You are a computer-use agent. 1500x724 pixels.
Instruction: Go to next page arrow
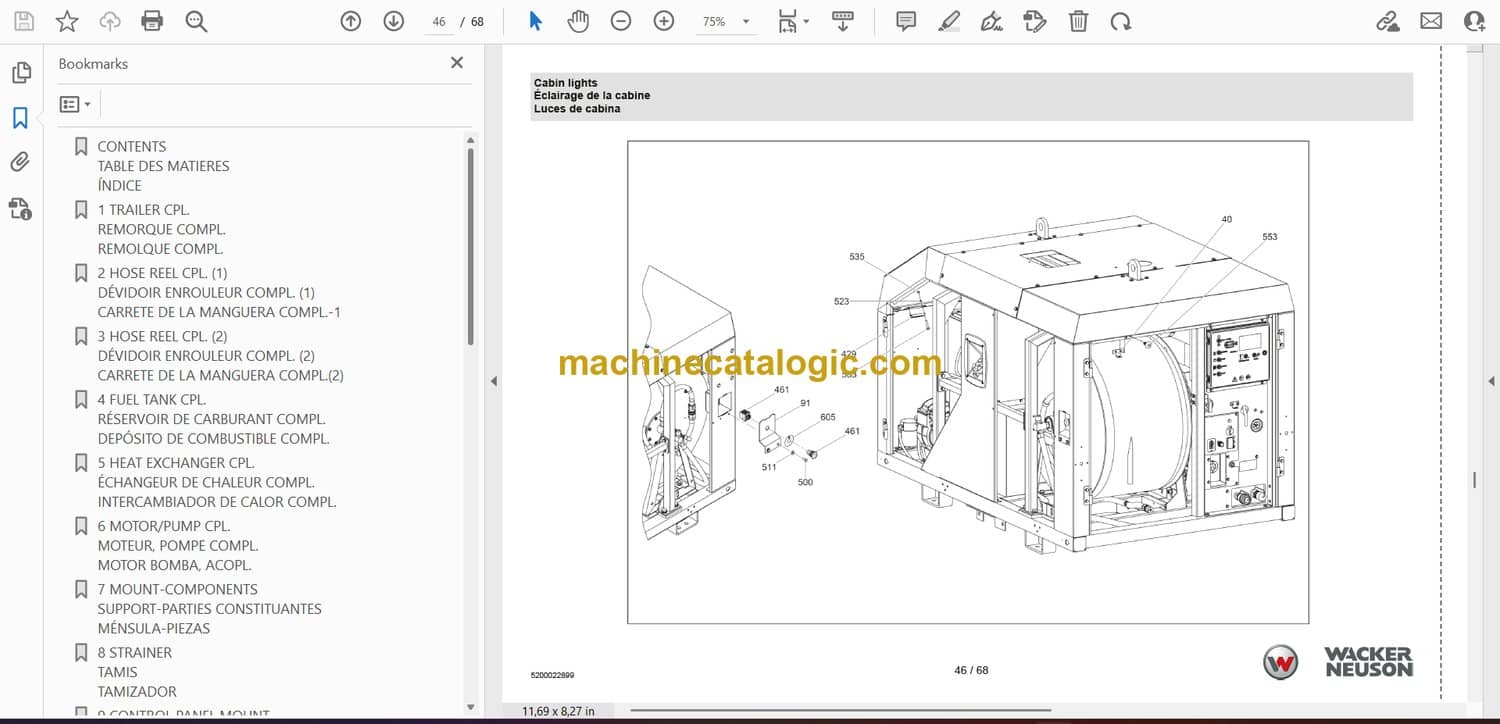(x=393, y=21)
